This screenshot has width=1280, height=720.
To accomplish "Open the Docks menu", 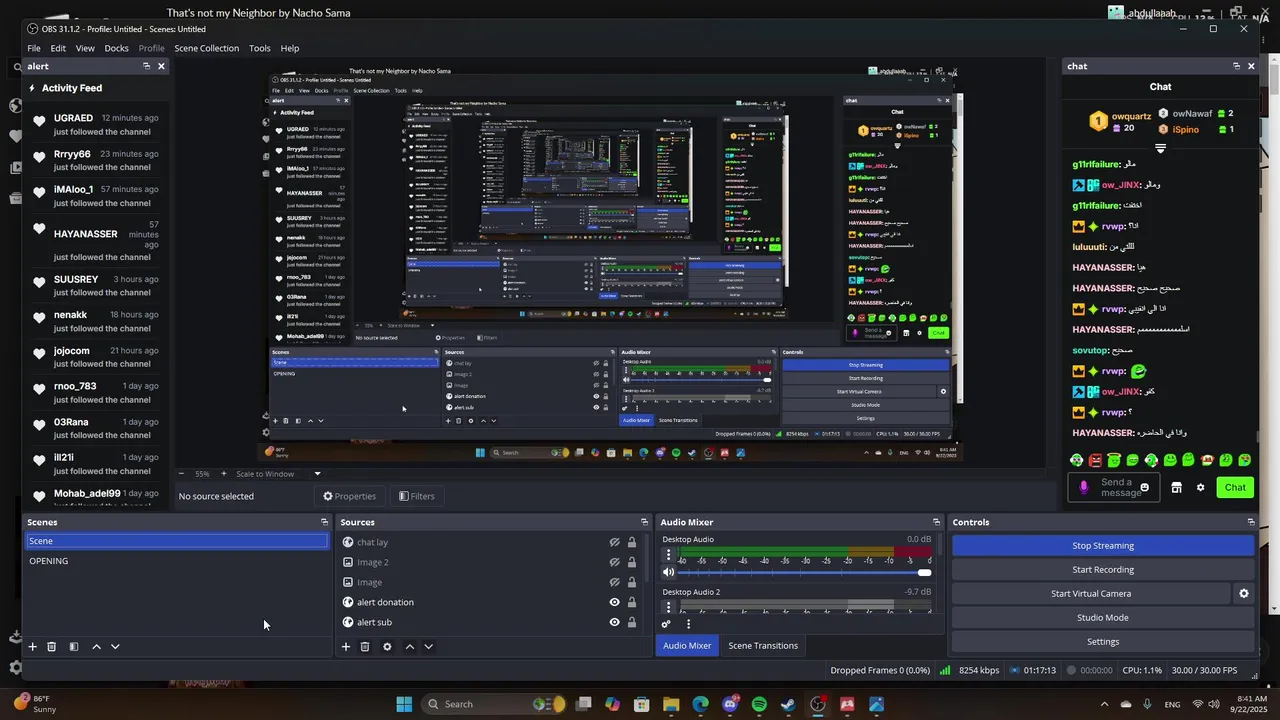I will tap(116, 48).
